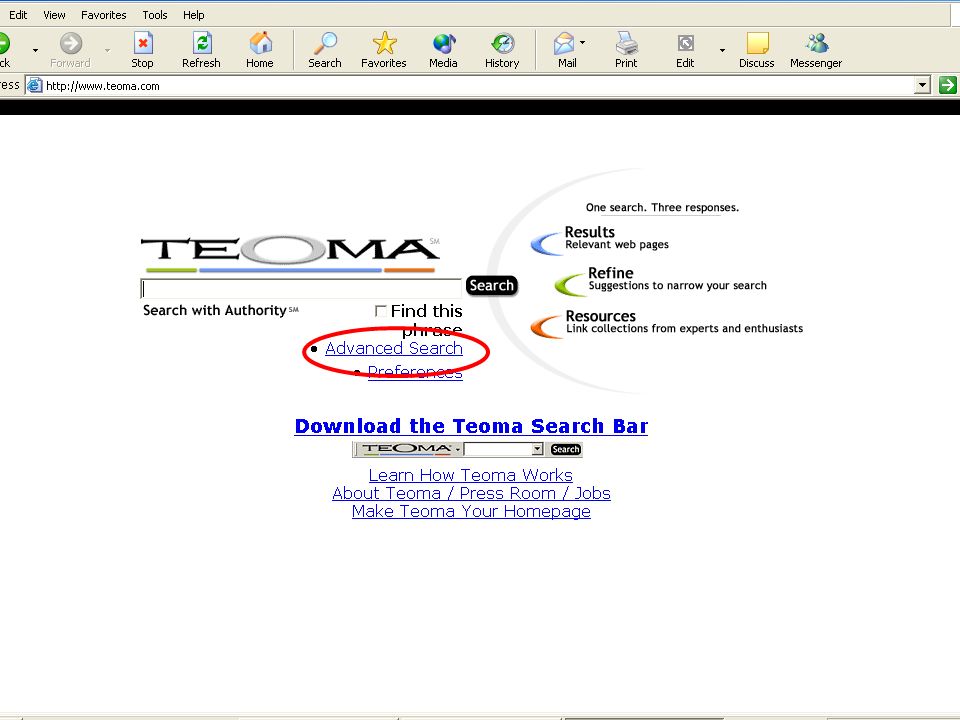Click the Teoma logo image
The image size is (960, 720).
290,253
